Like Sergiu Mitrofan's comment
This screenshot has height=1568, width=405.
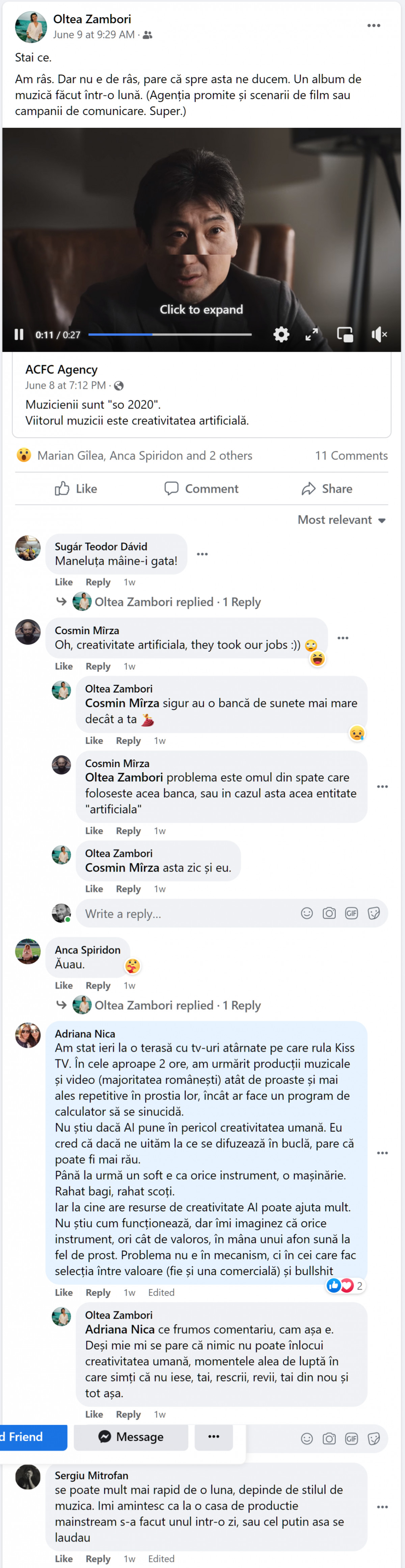(63, 1559)
